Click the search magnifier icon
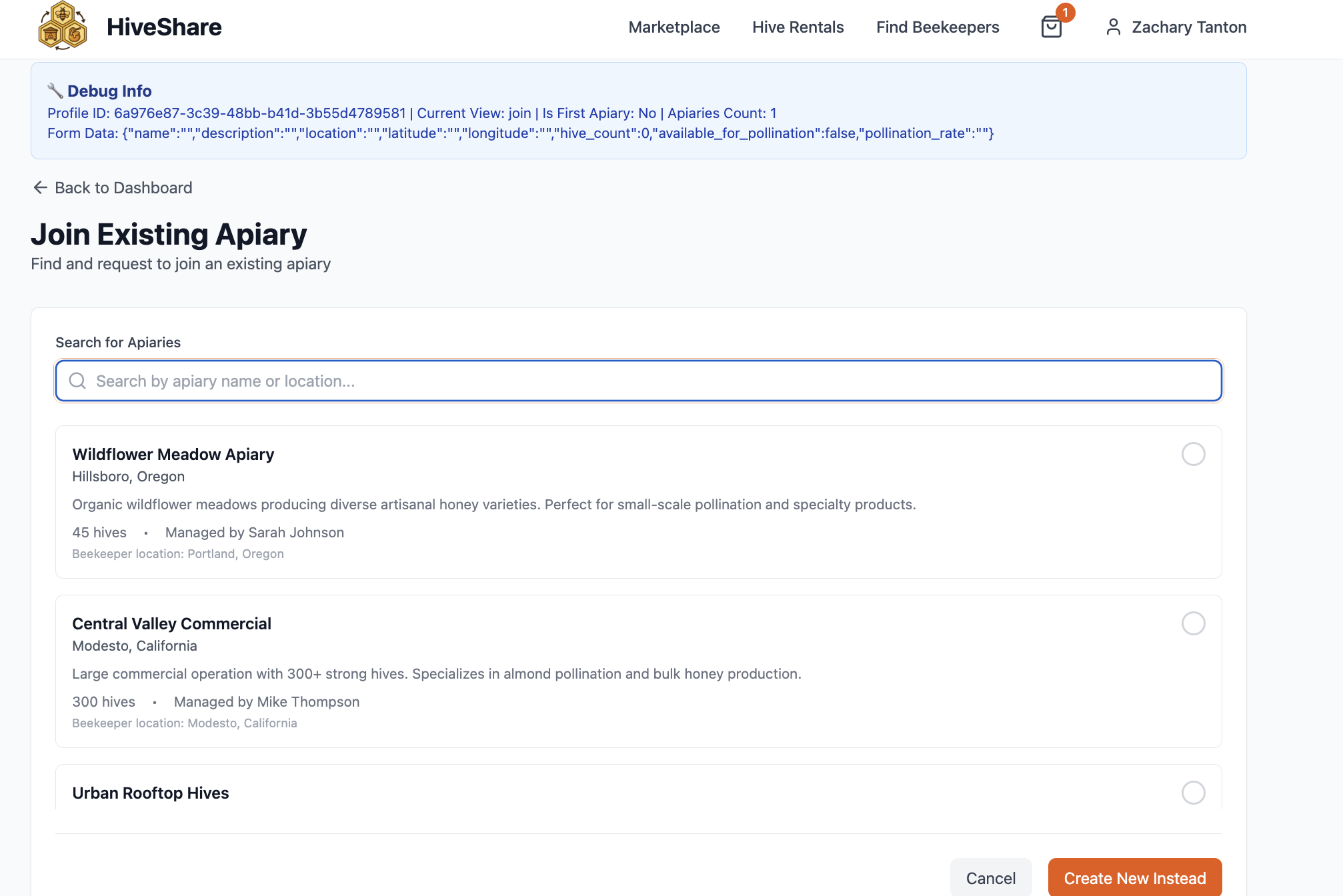The height and width of the screenshot is (896, 1343). 78,381
